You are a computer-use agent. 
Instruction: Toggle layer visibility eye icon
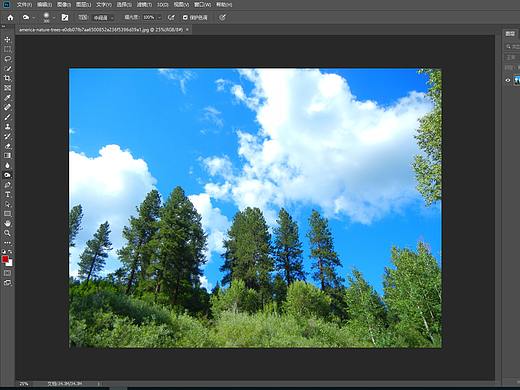tap(508, 80)
